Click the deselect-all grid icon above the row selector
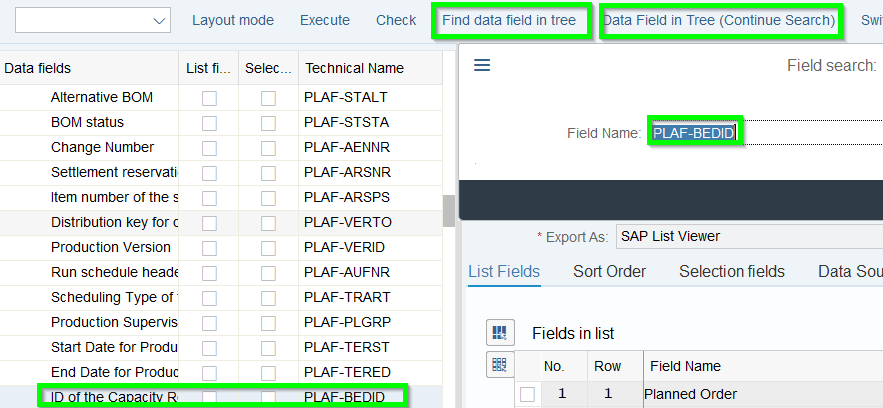The width and height of the screenshot is (883, 408). (500, 365)
